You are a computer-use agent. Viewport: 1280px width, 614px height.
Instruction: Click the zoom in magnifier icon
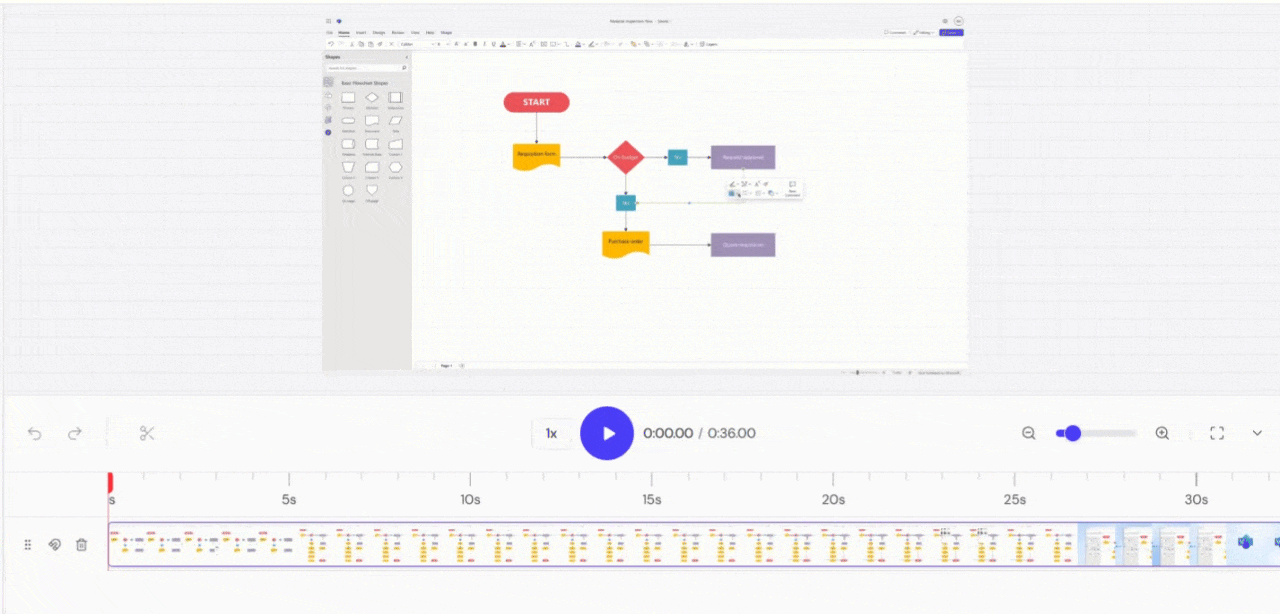coord(1162,433)
